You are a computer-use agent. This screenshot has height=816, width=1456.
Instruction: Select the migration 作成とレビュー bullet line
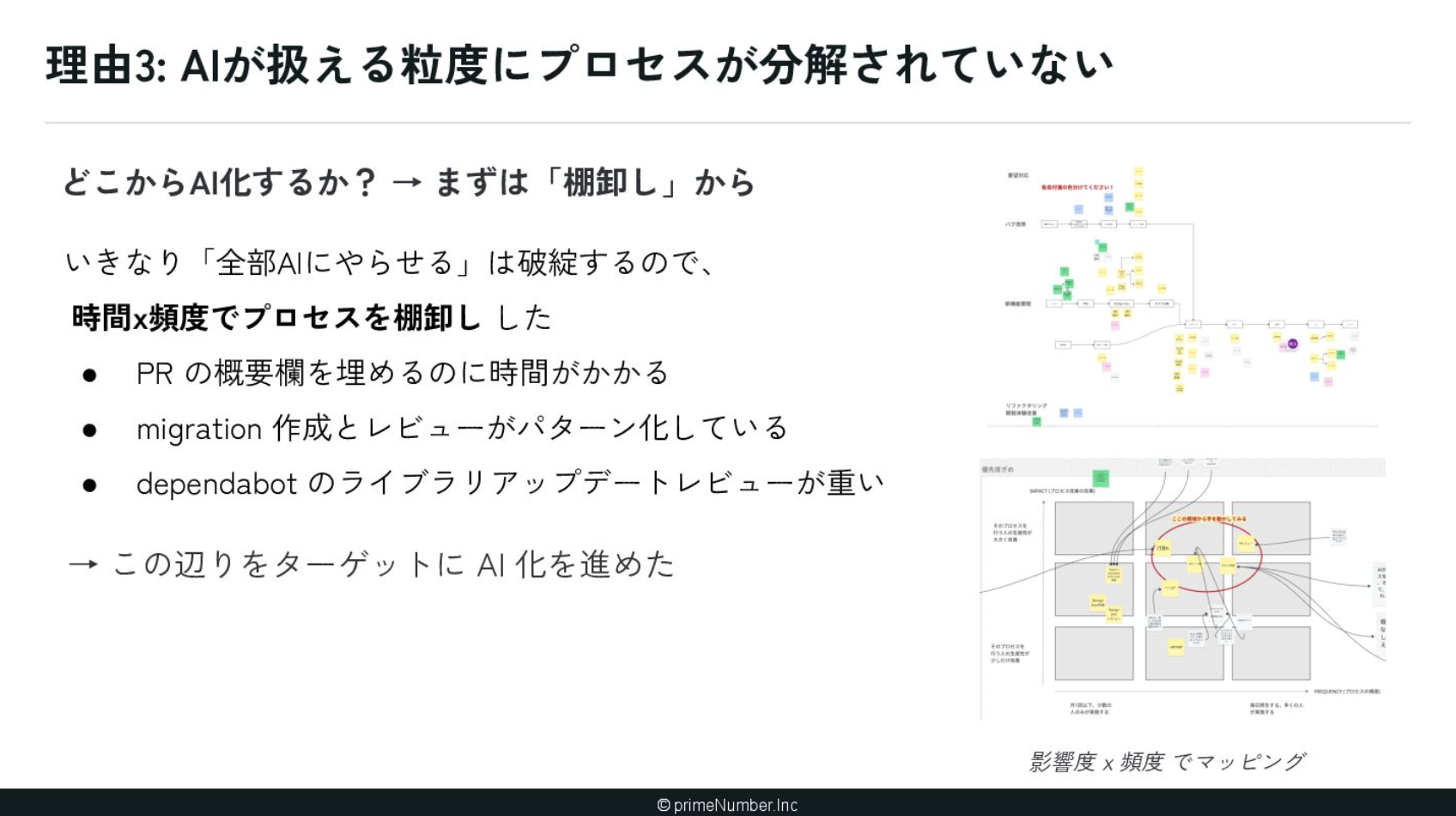(x=461, y=428)
